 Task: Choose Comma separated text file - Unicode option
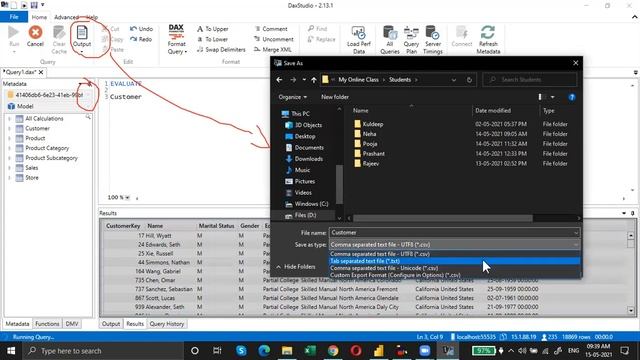(x=455, y=268)
